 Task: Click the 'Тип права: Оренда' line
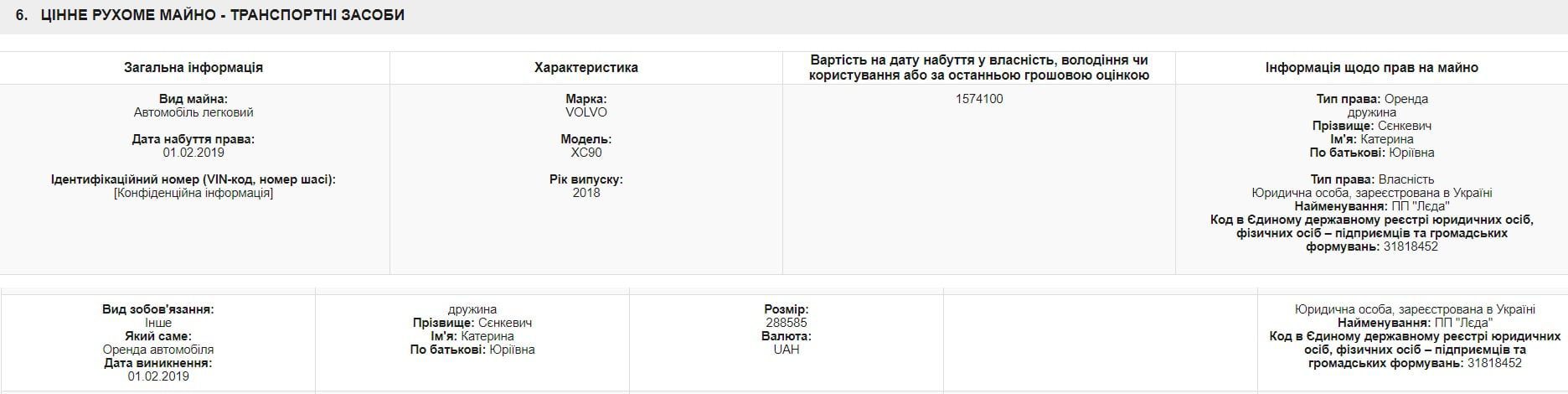click(x=1371, y=99)
